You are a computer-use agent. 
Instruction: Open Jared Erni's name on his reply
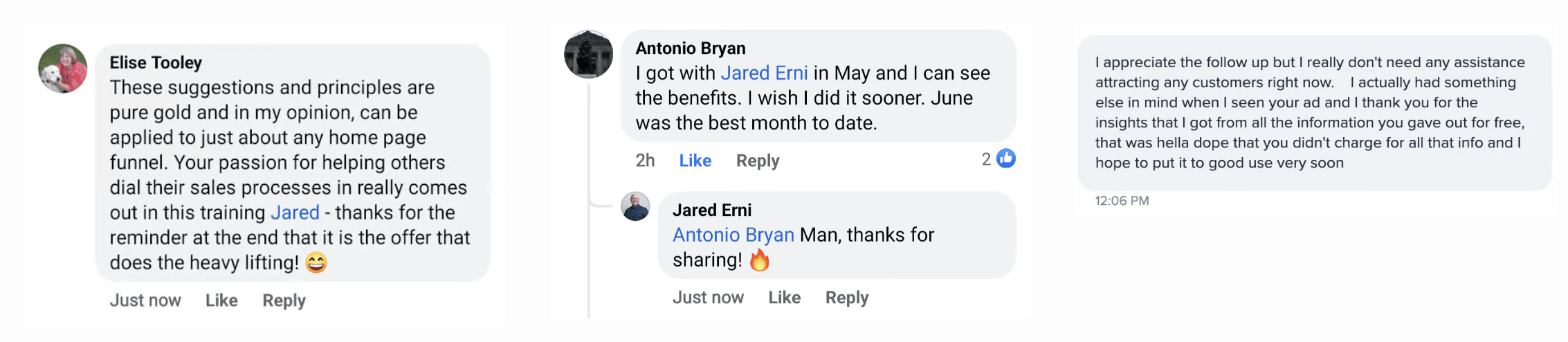(x=712, y=210)
